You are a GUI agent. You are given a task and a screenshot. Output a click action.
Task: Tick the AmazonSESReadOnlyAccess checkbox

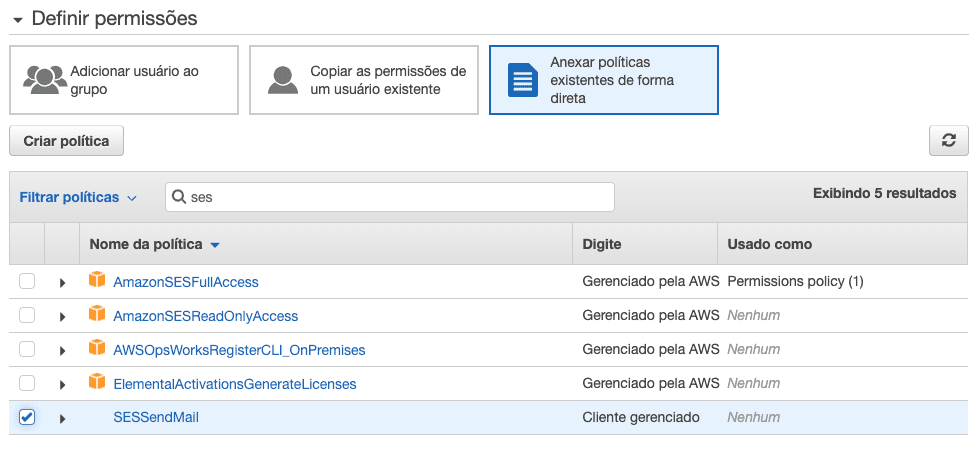click(x=27, y=316)
